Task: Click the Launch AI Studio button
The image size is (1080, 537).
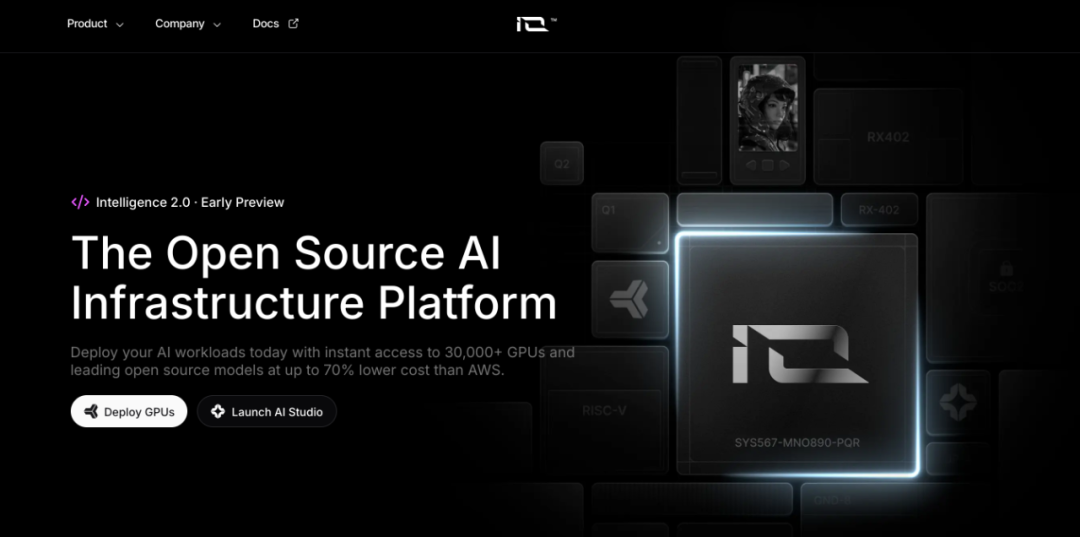Action: [x=267, y=412]
